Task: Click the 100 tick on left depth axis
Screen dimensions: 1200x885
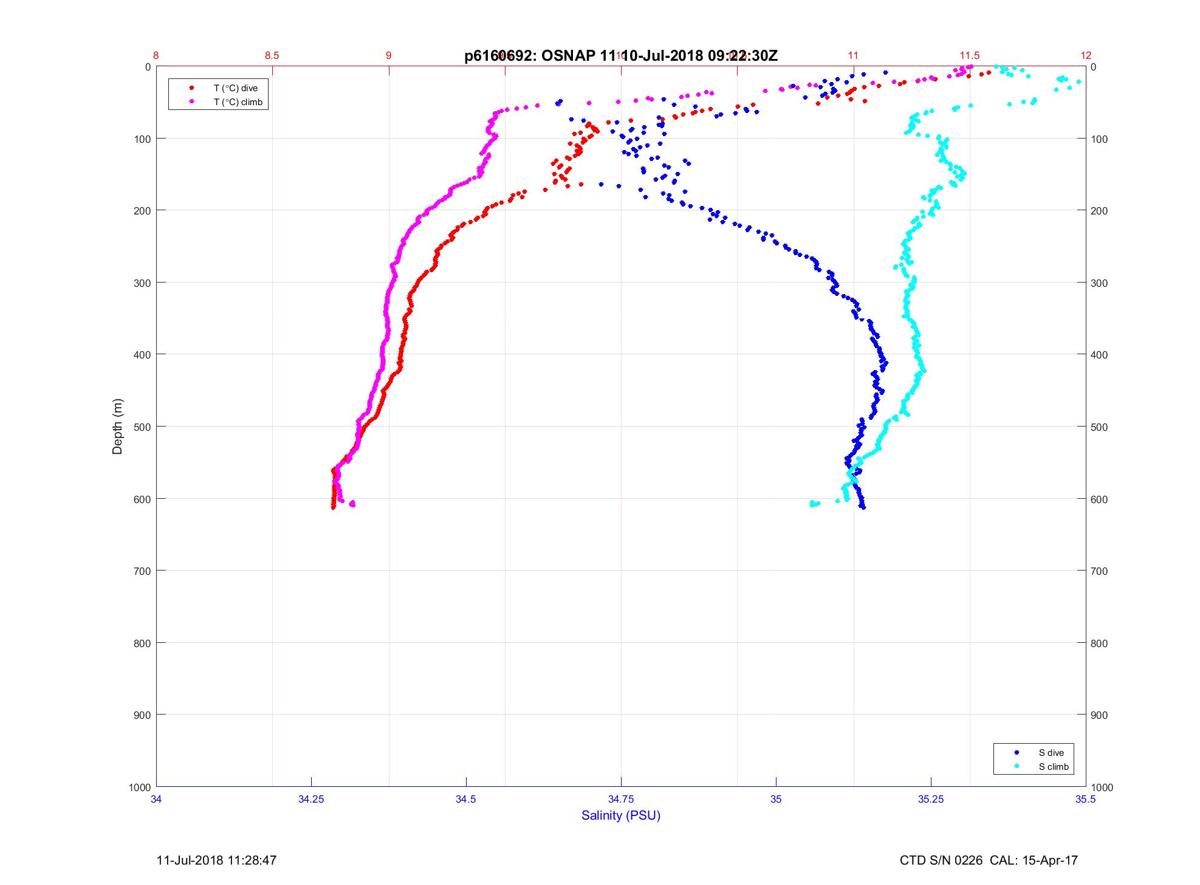Action: [142, 139]
